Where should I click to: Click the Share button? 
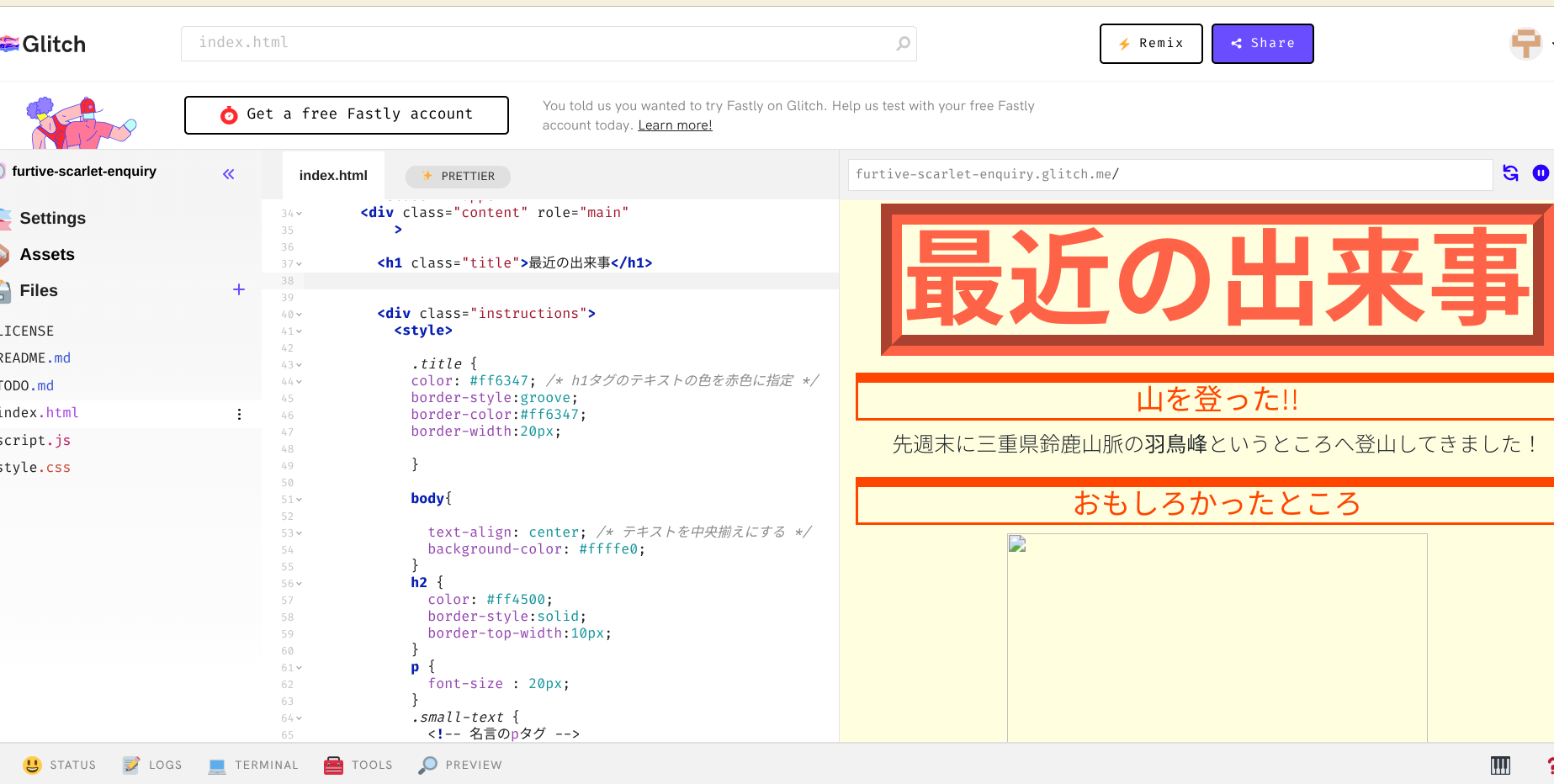[1263, 44]
